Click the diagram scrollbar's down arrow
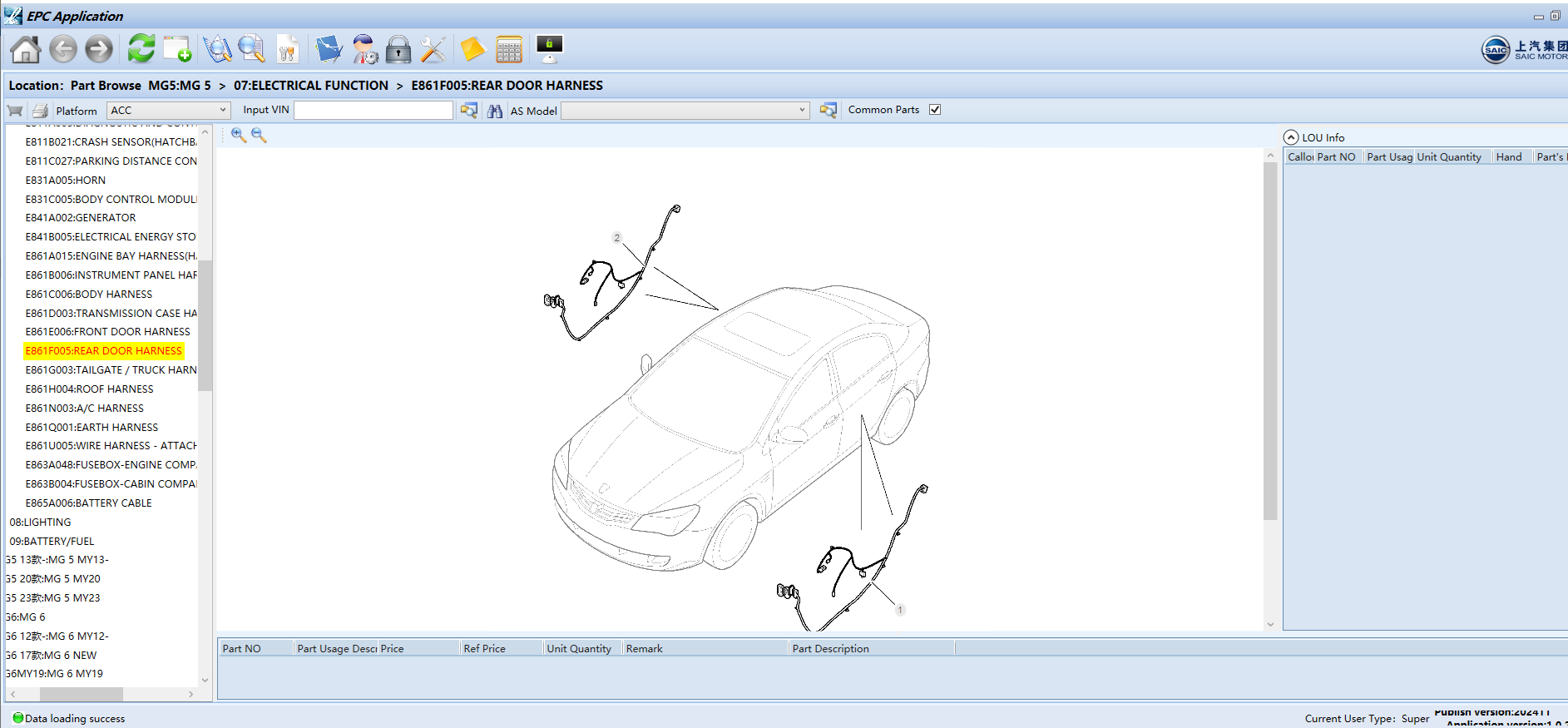The image size is (1568, 728). coord(1270,624)
